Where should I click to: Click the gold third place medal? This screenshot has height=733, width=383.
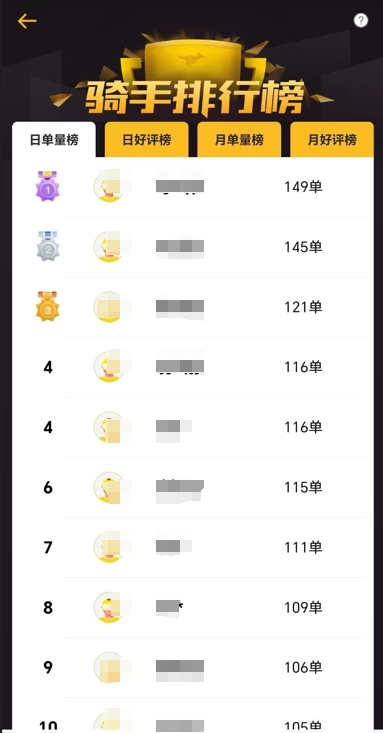[48, 306]
